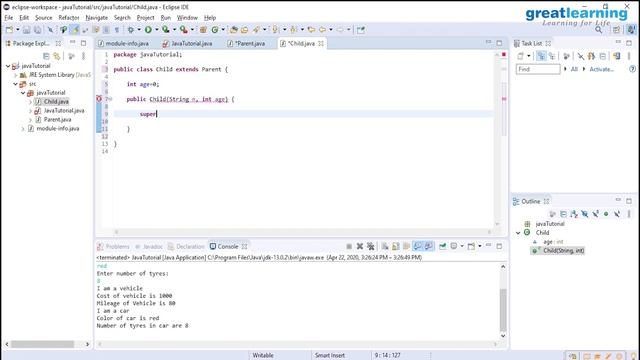Click Remove All Terminated Launches icon
The height and width of the screenshot is (360, 640).
(x=371, y=247)
